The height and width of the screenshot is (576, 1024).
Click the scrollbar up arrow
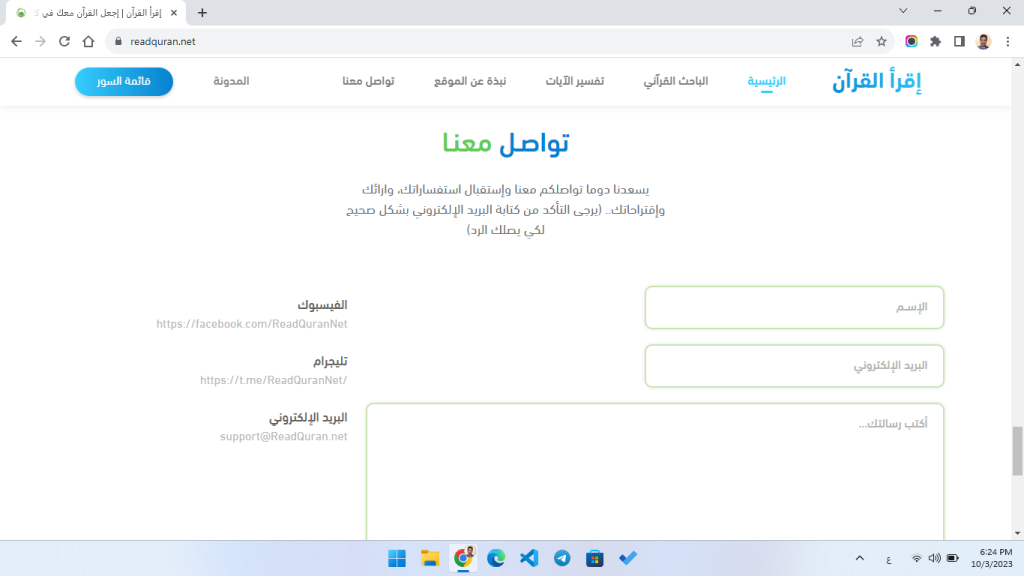point(1017,64)
